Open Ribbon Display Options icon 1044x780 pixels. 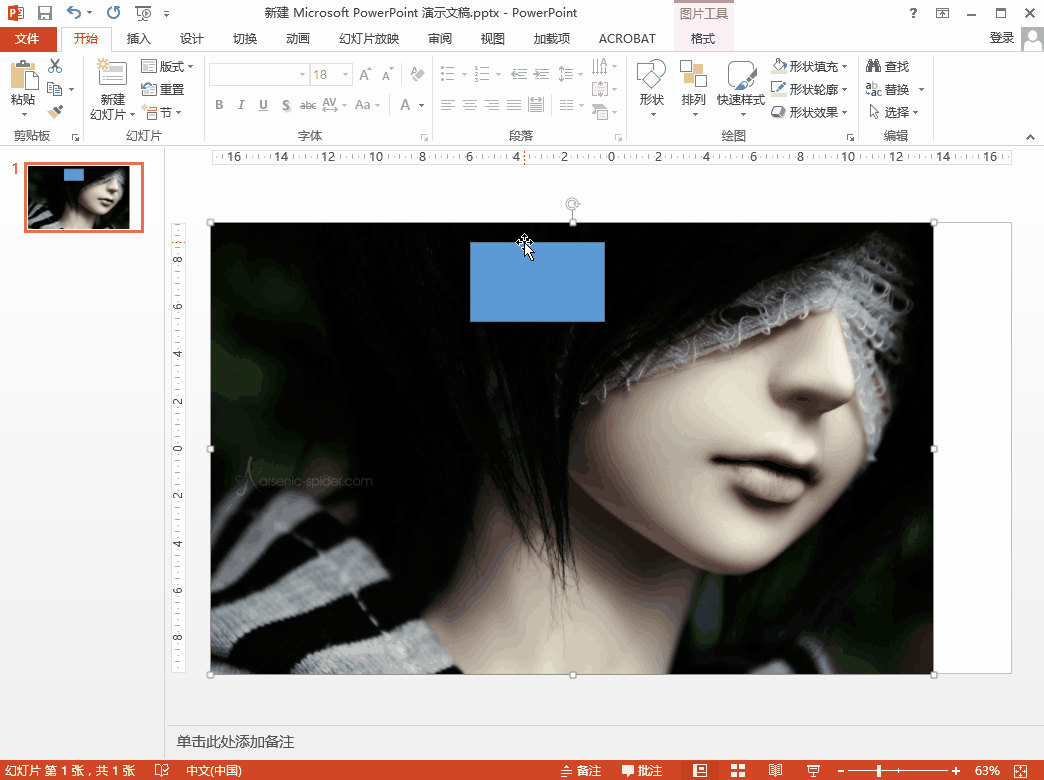pos(942,13)
